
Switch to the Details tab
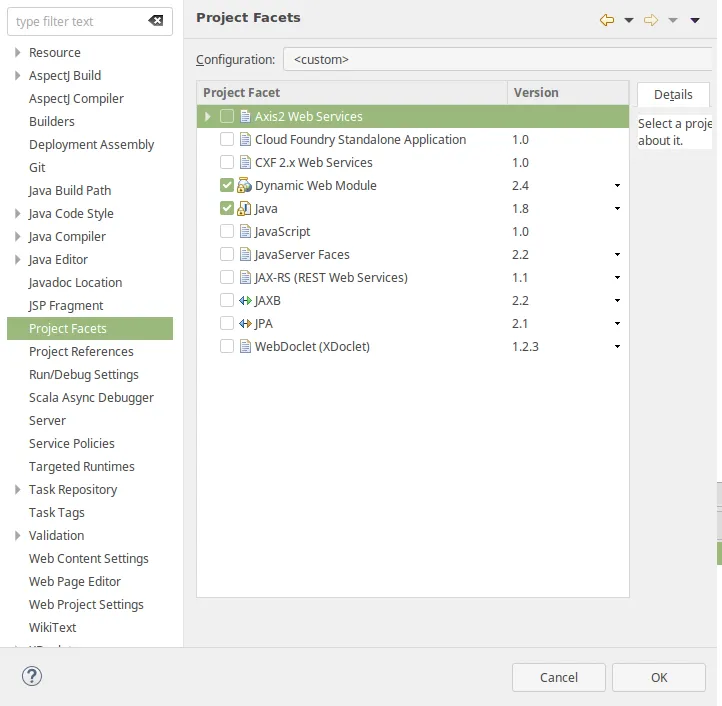pyautogui.click(x=673, y=95)
